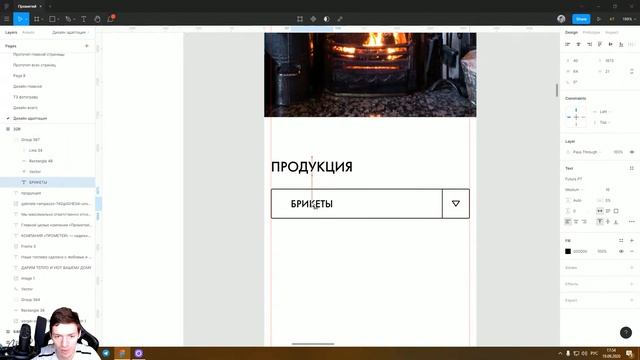Open Pass Through blend mode dropdown
The height and width of the screenshot is (360, 640).
pos(587,152)
